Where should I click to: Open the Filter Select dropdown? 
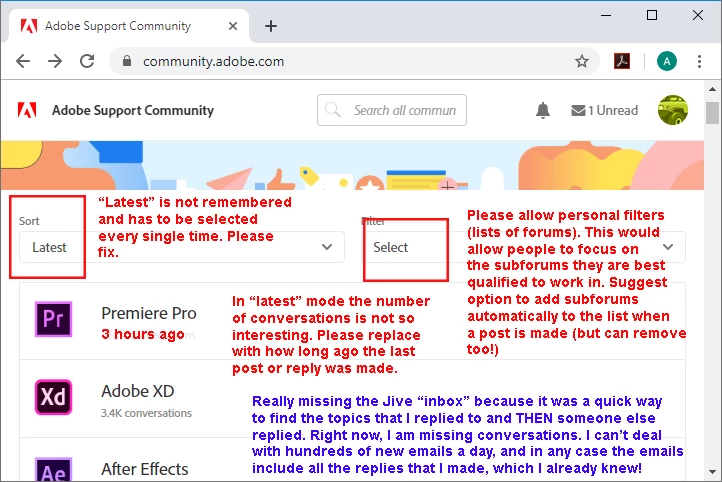524,247
